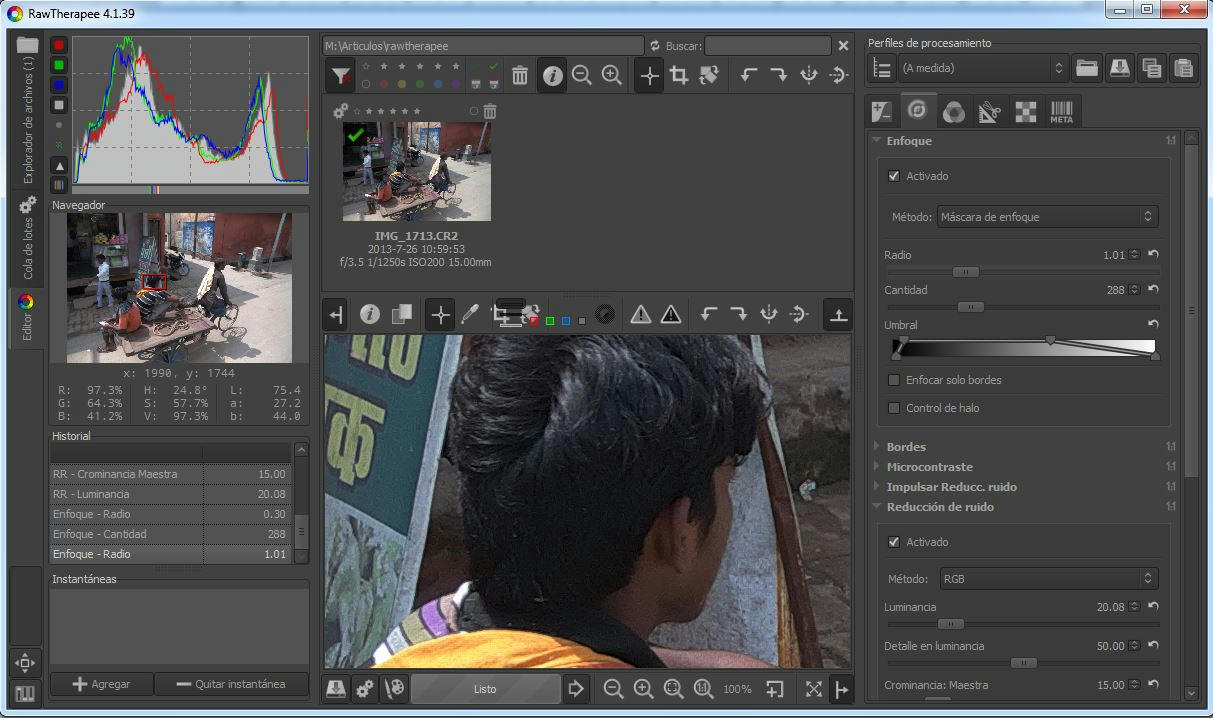1213x718 pixels.
Task: Switch to Cola de lotes tab
Action: (x=27, y=242)
